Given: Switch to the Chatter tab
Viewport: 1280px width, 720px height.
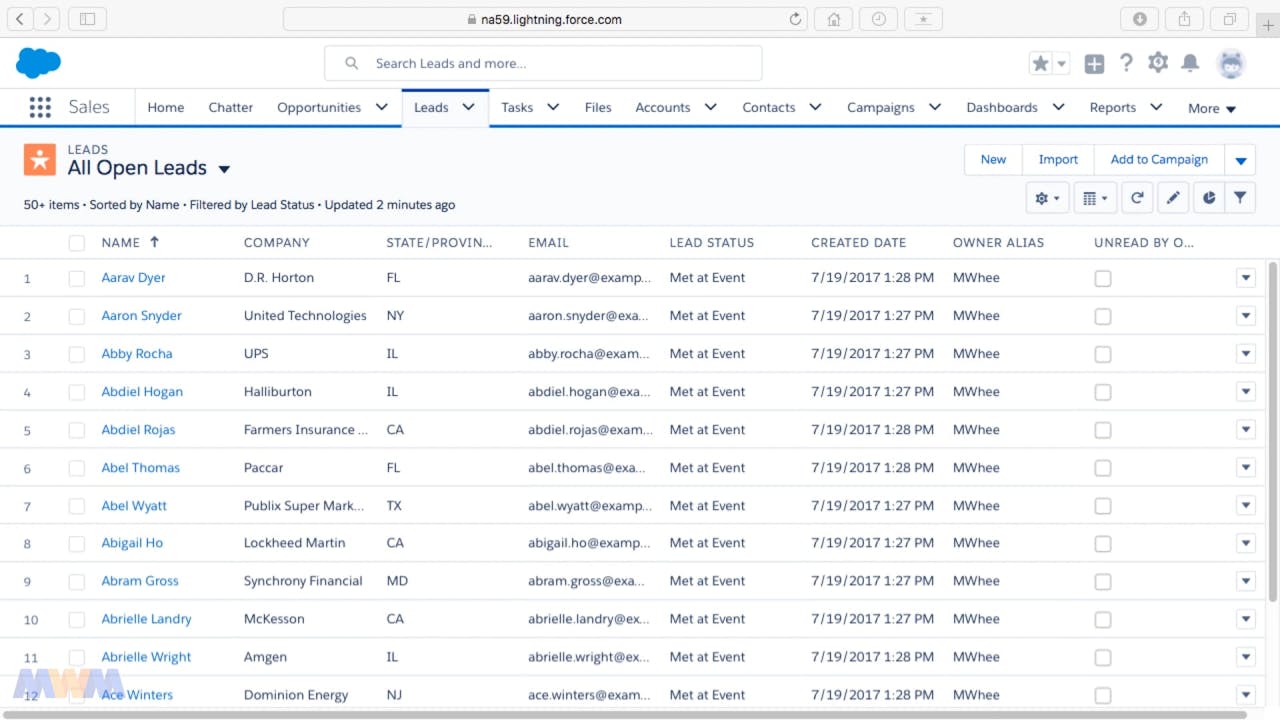Looking at the screenshot, I should (230, 108).
